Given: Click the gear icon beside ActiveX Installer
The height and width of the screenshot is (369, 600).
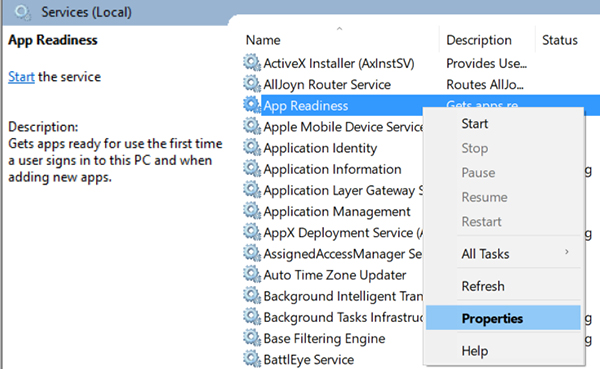Looking at the screenshot, I should coord(252,62).
